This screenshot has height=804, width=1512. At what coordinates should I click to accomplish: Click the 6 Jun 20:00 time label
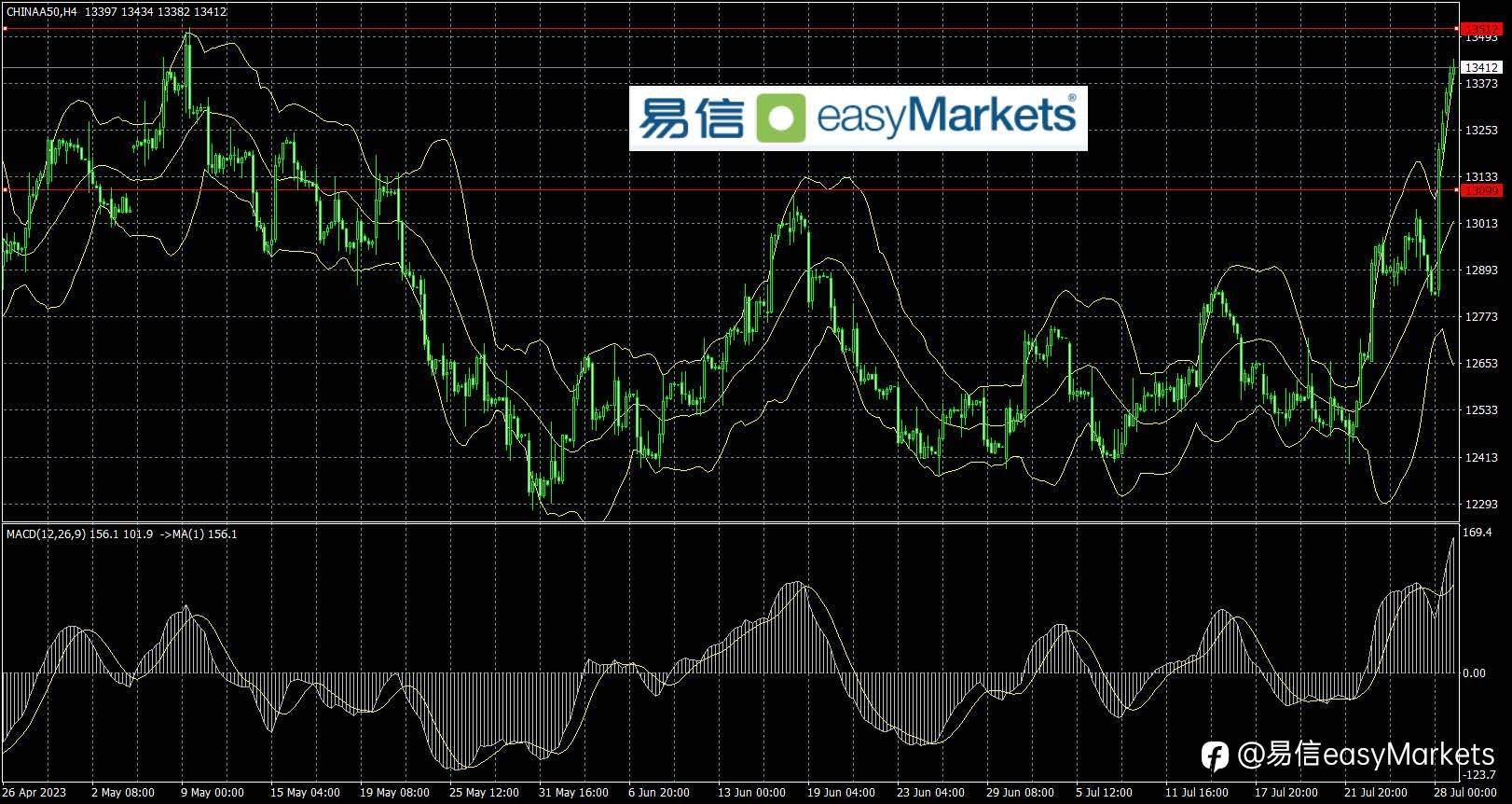659,793
